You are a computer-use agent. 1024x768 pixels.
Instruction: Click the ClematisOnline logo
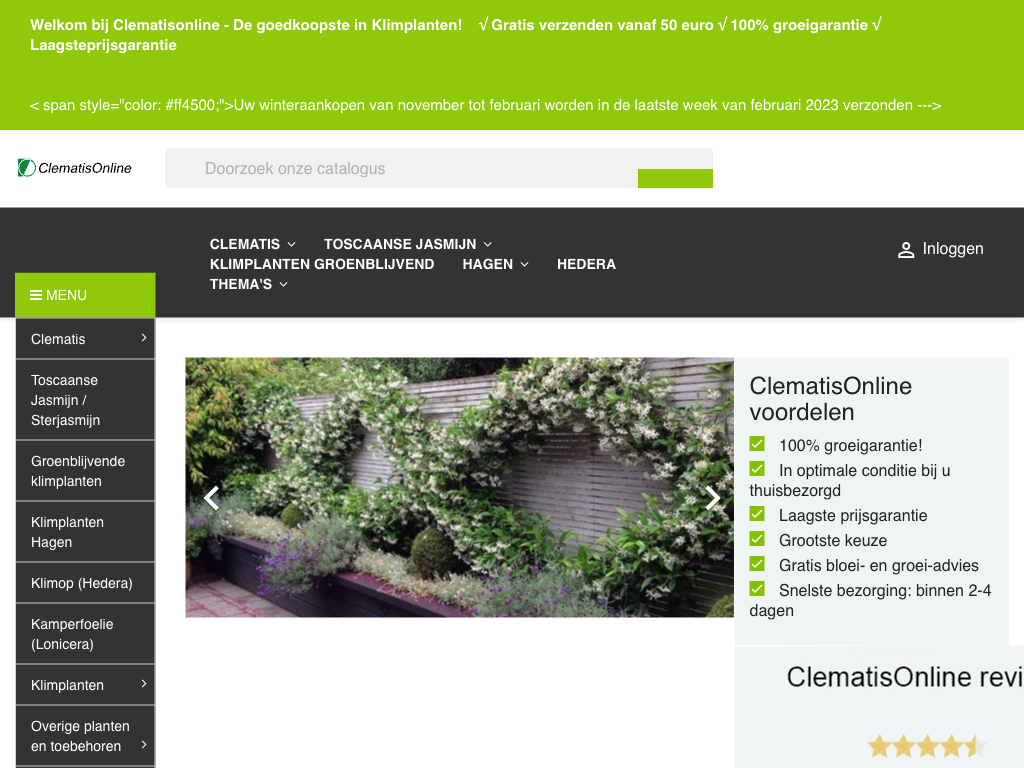tap(75, 168)
